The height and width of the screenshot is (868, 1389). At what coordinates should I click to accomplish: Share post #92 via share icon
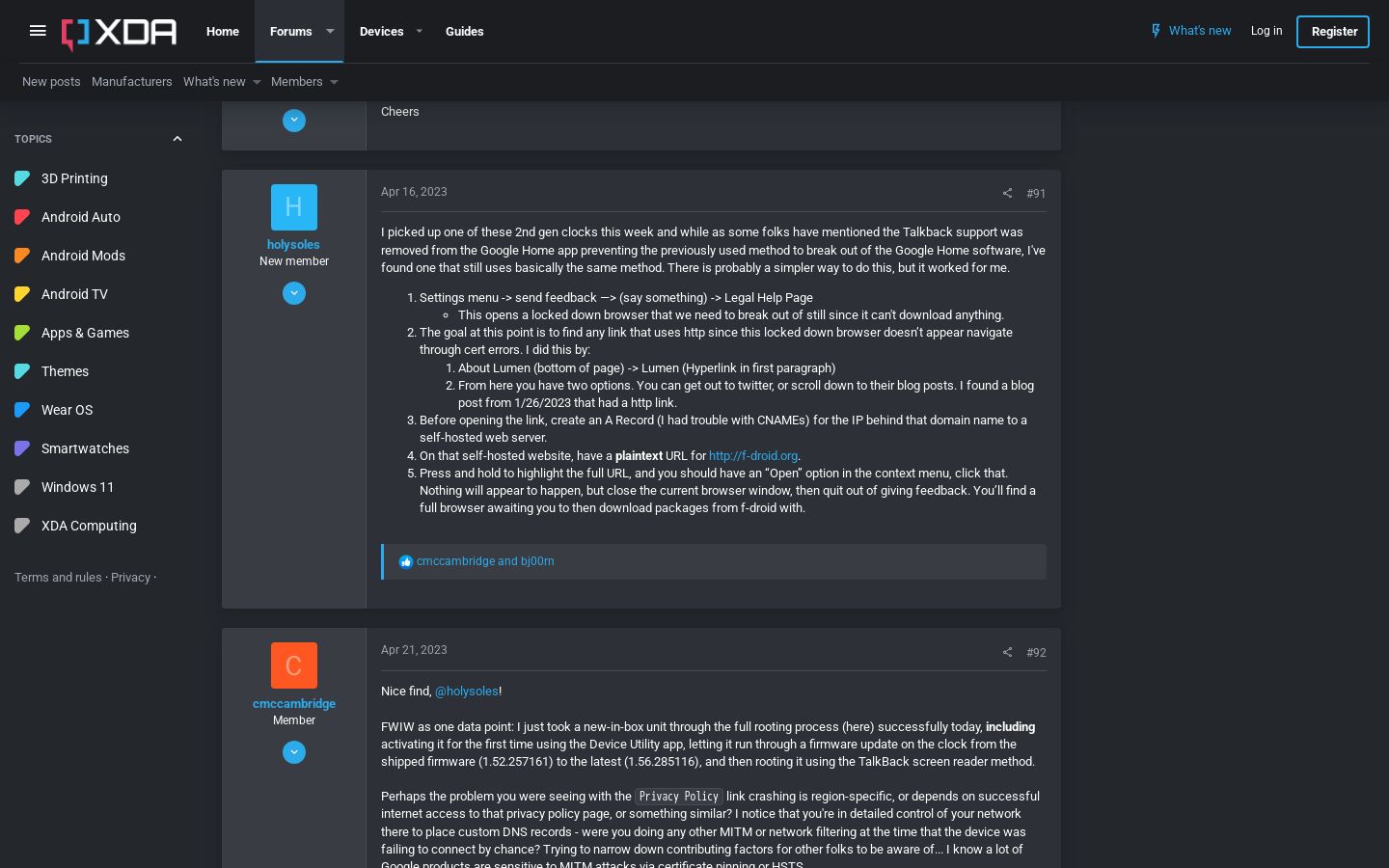tap(1007, 652)
